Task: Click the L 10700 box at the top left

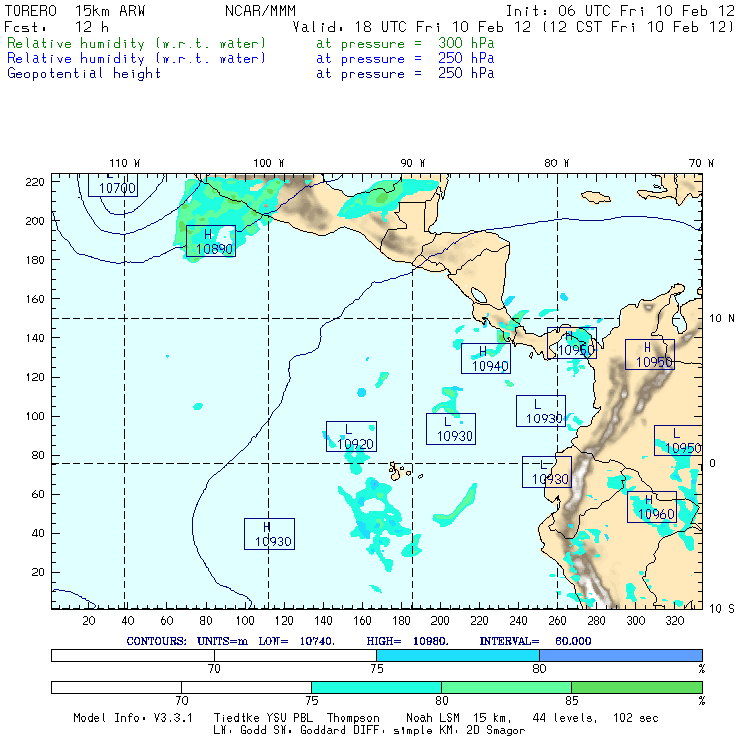Action: click(112, 184)
